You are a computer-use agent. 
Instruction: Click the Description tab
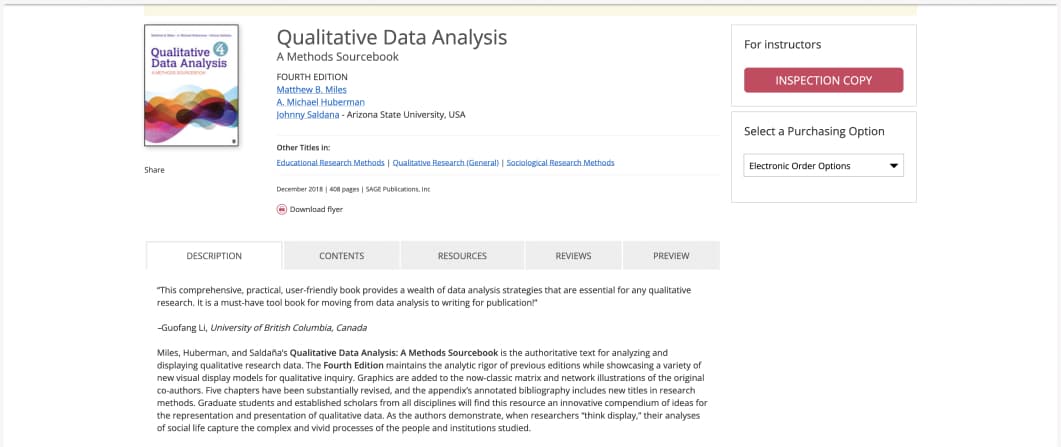(x=214, y=256)
